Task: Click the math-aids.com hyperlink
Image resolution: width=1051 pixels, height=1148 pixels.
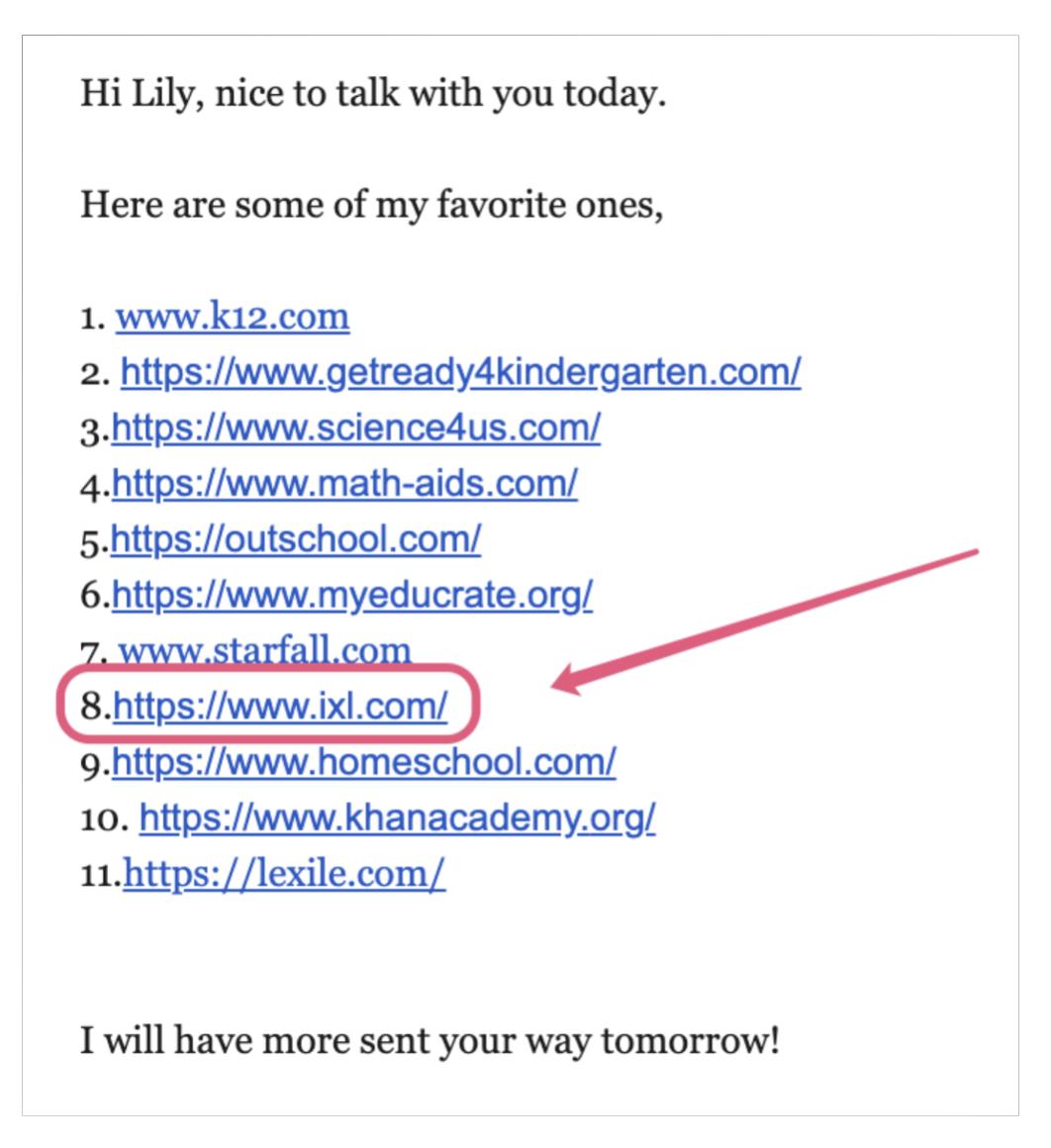Action: 344,484
